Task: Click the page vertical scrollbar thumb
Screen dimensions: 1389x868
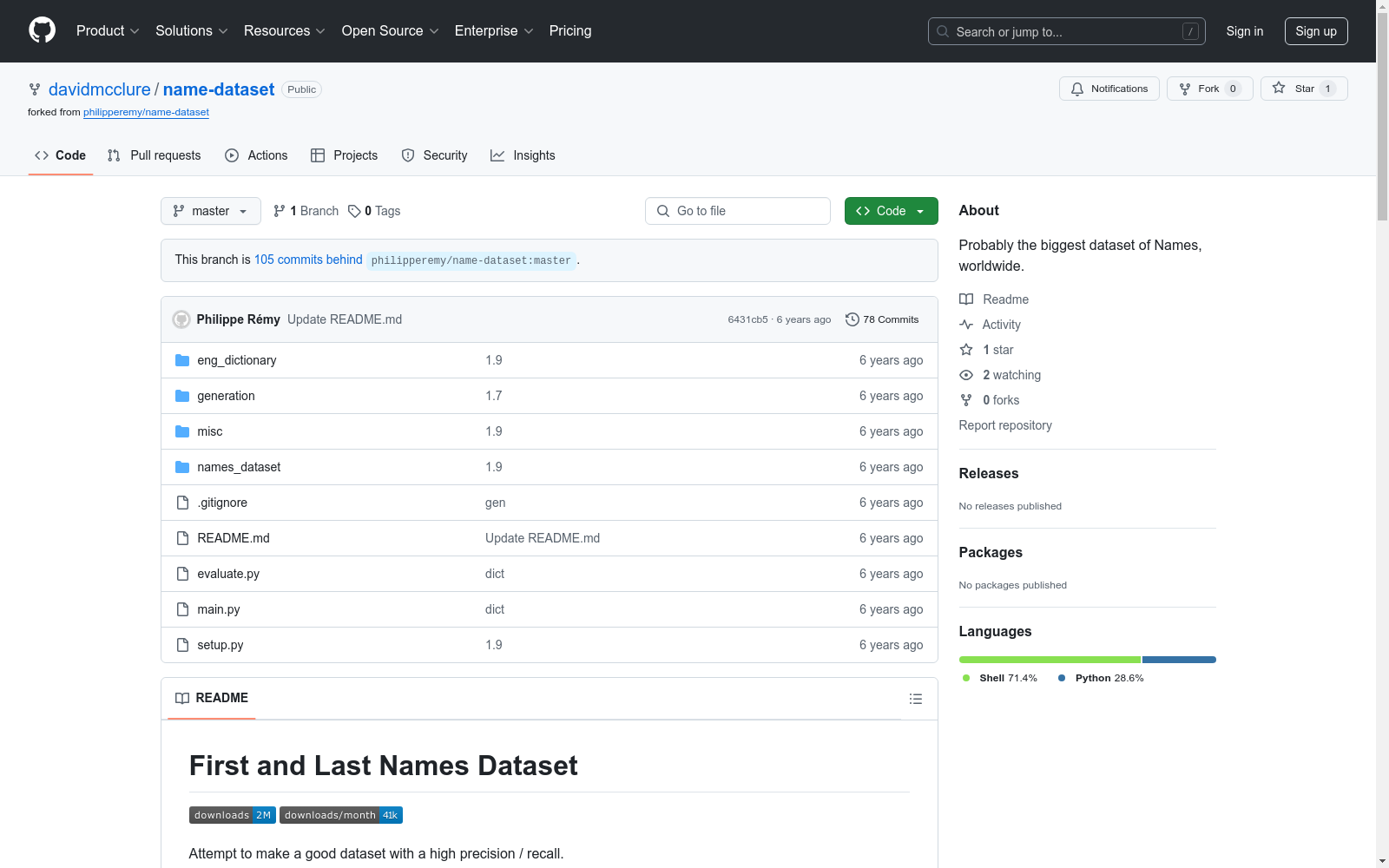Action: tap(1382, 117)
